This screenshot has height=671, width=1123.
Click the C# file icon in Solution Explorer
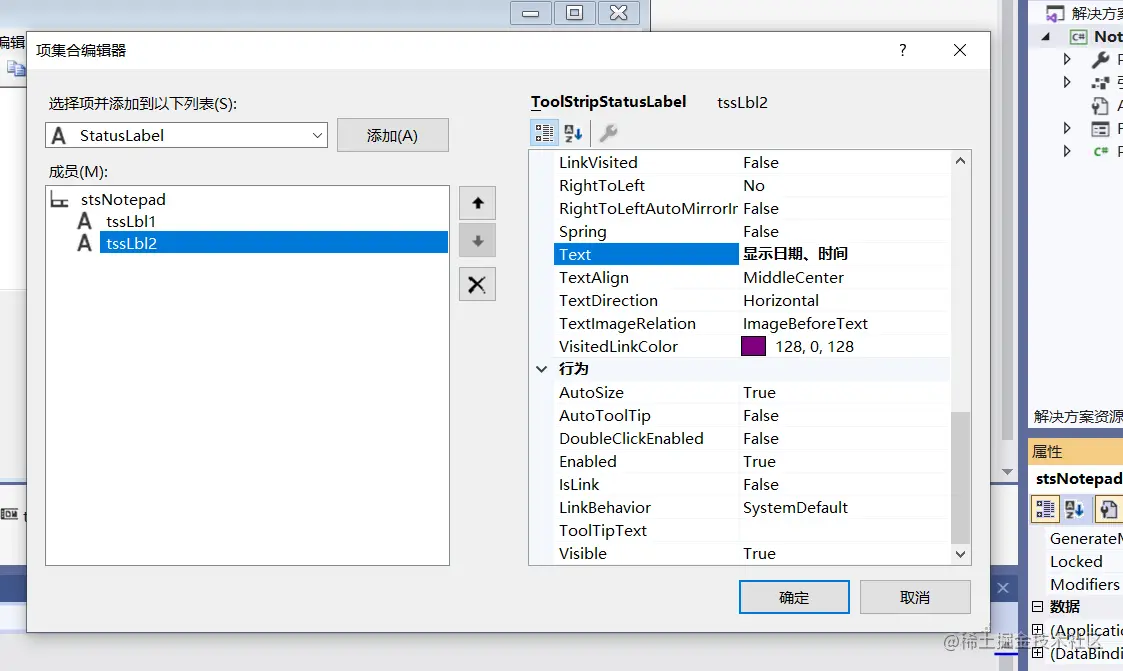(1101, 151)
